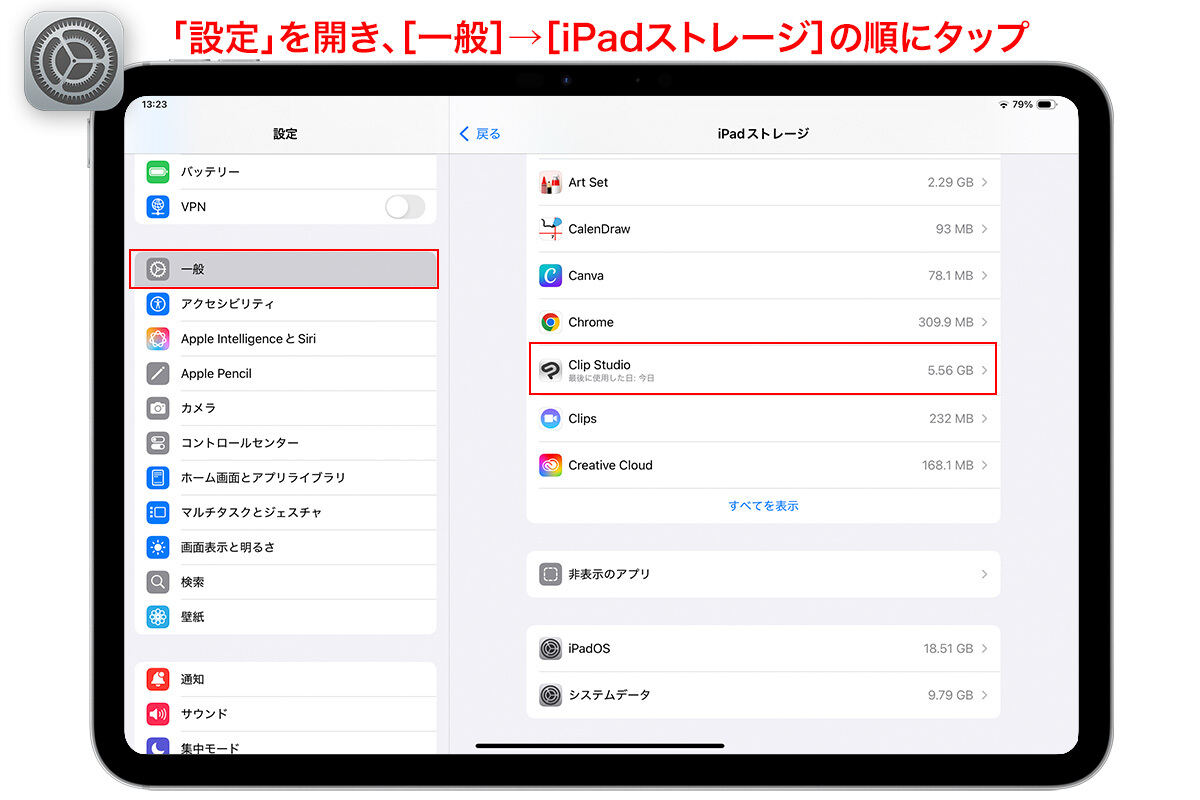Viewport: 1200px width, 800px height.
Task: Tap the Apple Intelligence and Siri icon
Action: pyautogui.click(x=158, y=339)
